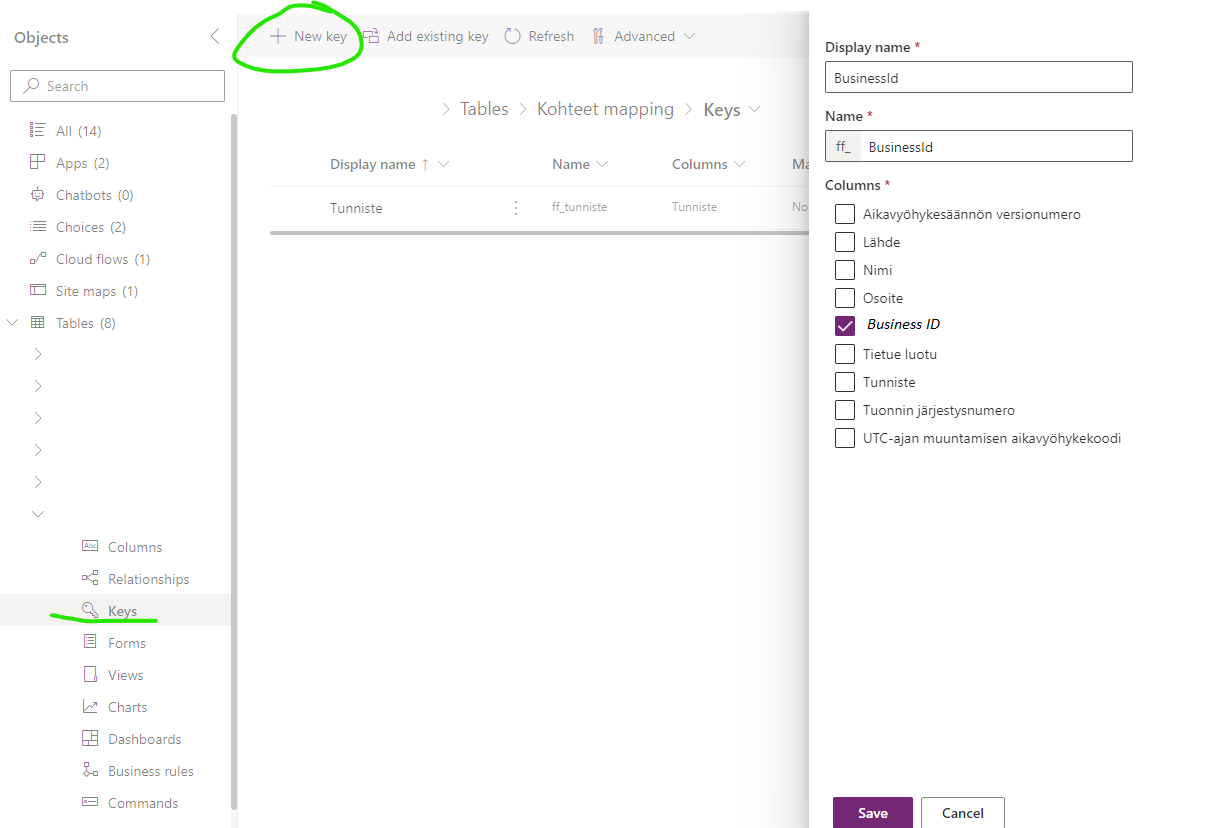Click the Choices list icon
Image resolution: width=1213 pixels, height=828 pixels.
pyautogui.click(x=38, y=227)
